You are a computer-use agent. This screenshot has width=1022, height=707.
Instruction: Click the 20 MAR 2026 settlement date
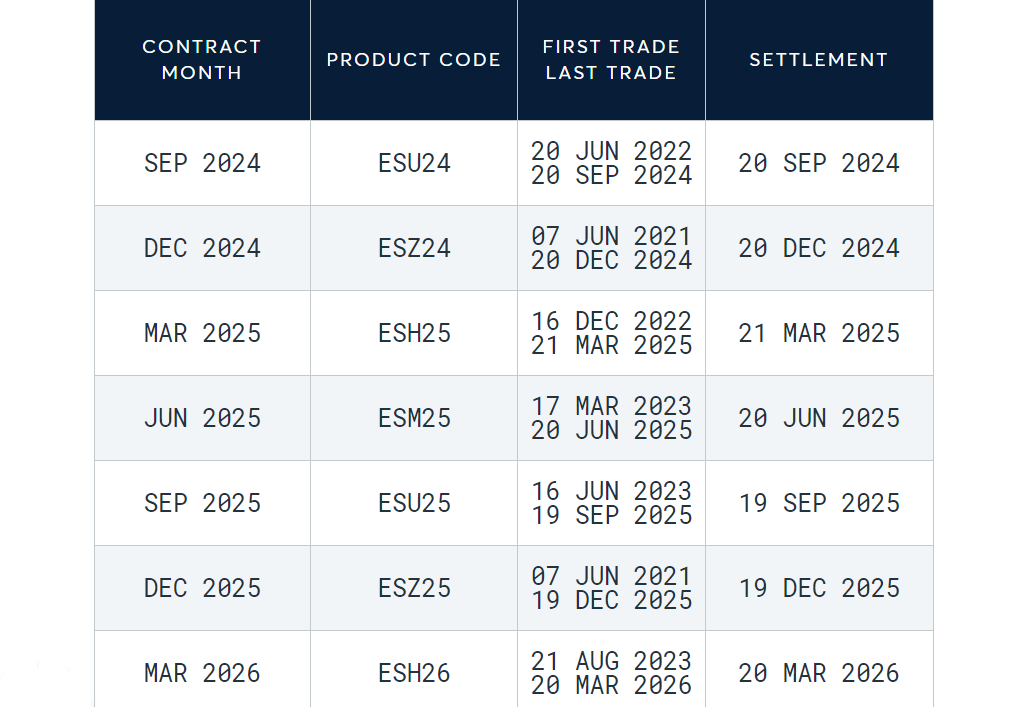pos(819,673)
